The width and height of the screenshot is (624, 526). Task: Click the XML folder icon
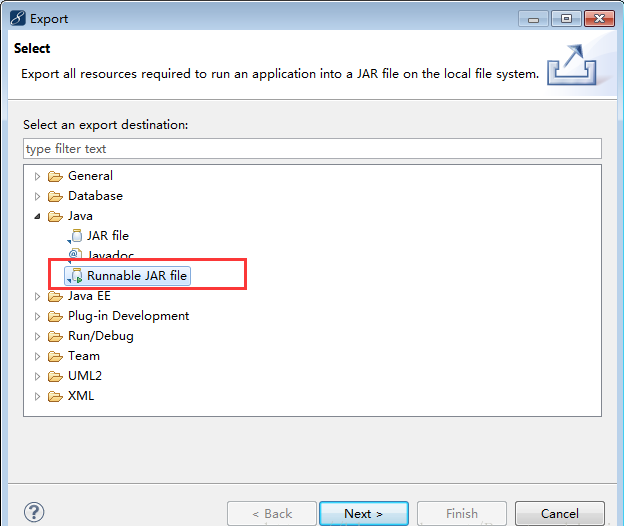pyautogui.click(x=55, y=396)
